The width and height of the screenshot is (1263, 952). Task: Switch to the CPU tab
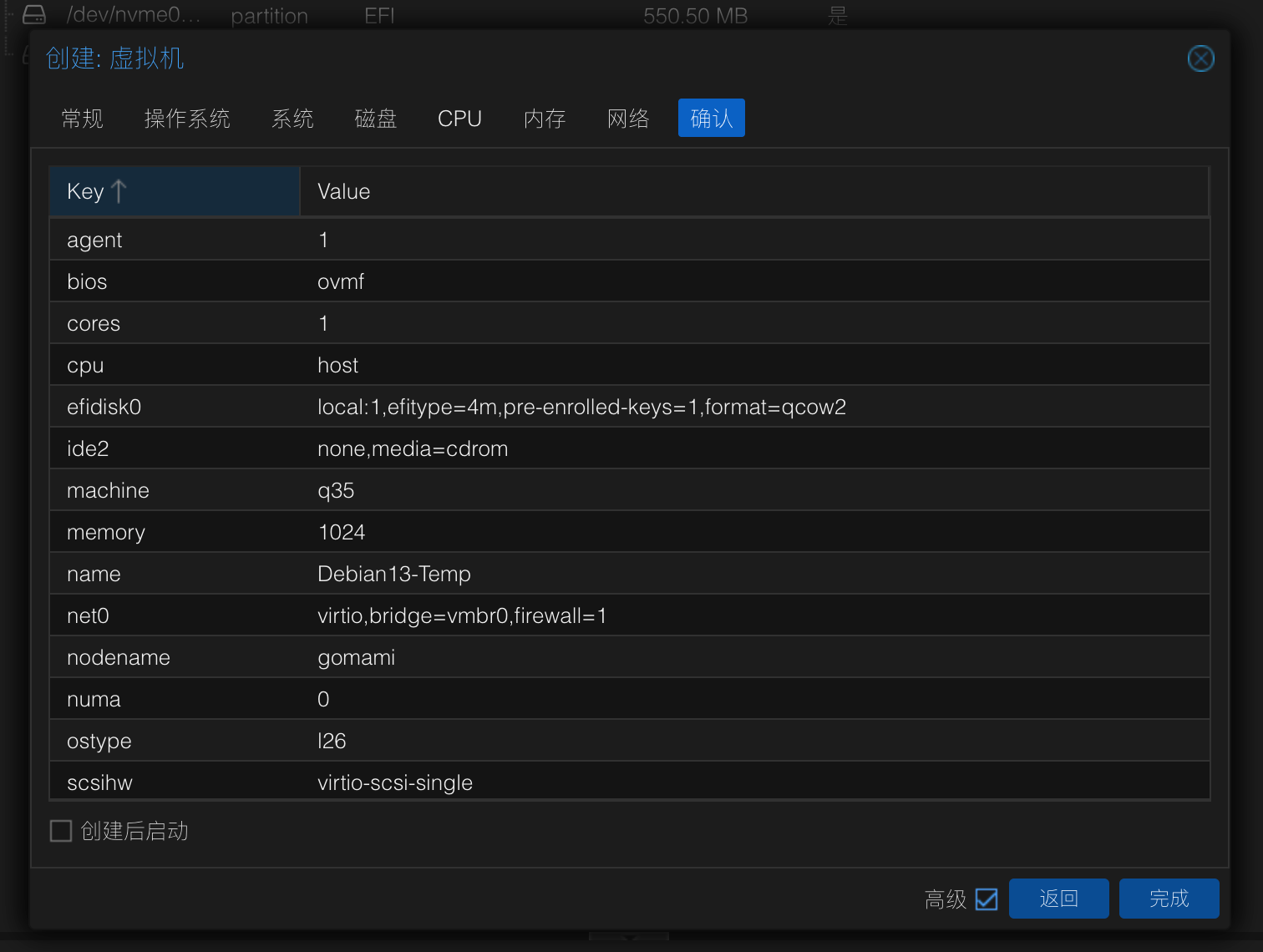point(459,119)
